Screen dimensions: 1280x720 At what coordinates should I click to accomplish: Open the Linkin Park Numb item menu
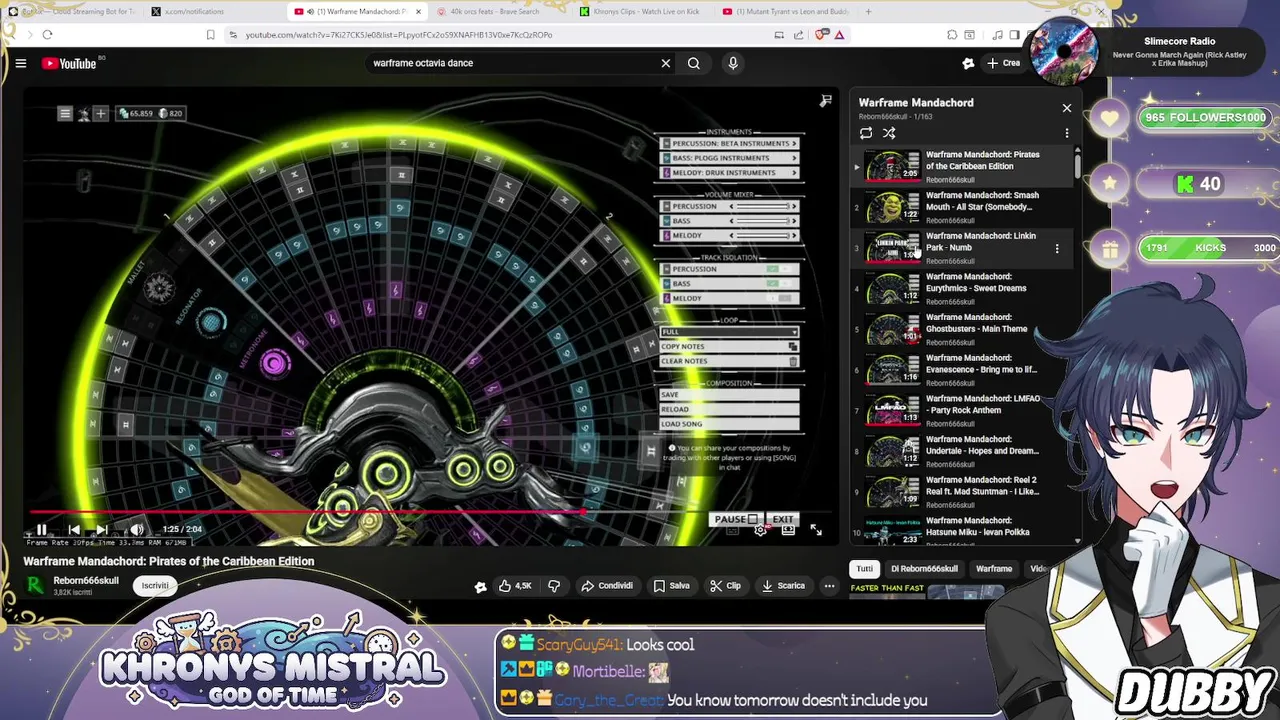[1057, 248]
